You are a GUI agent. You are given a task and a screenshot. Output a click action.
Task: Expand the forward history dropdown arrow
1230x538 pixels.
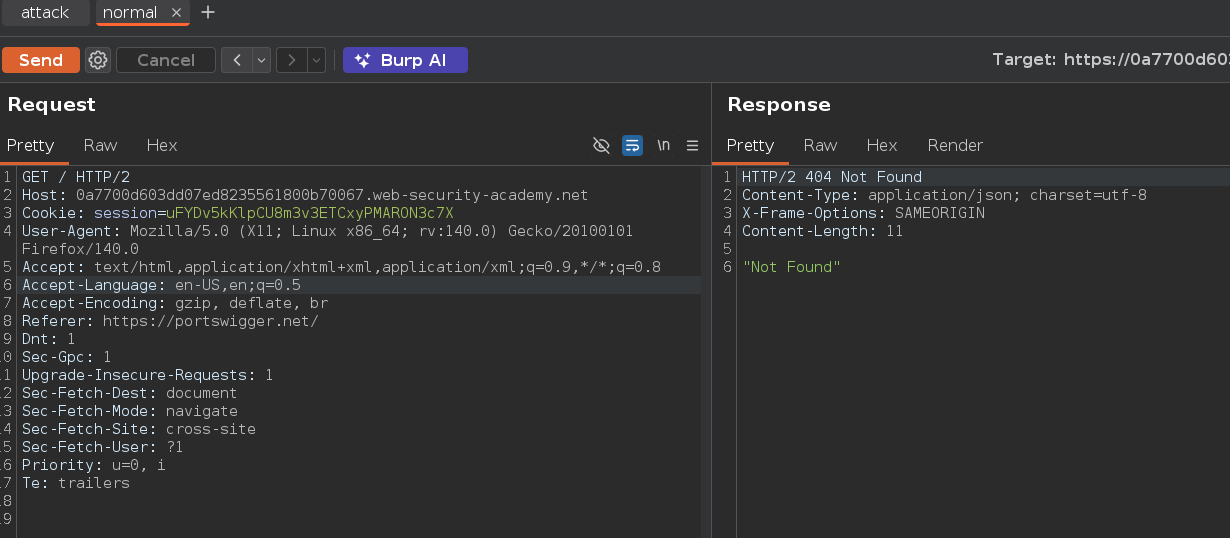coord(316,60)
